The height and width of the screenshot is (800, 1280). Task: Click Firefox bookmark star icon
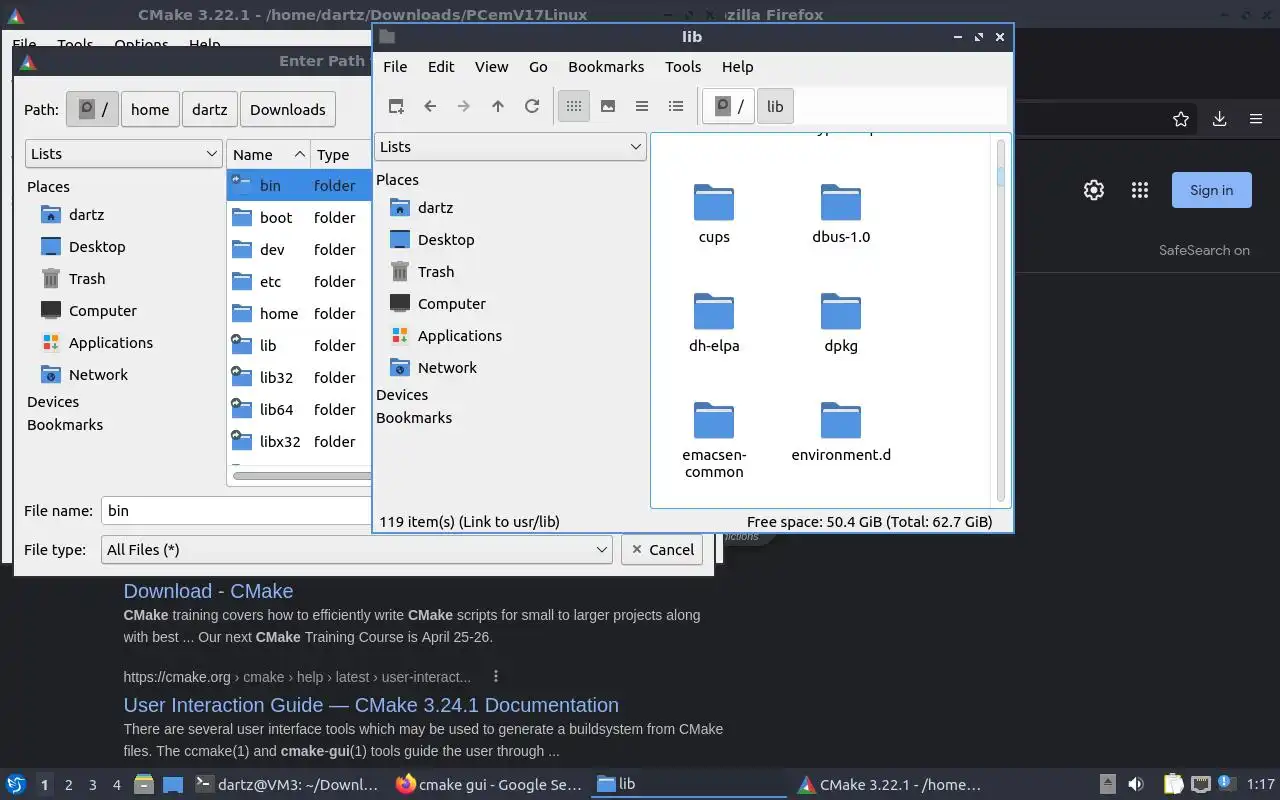click(x=1181, y=119)
